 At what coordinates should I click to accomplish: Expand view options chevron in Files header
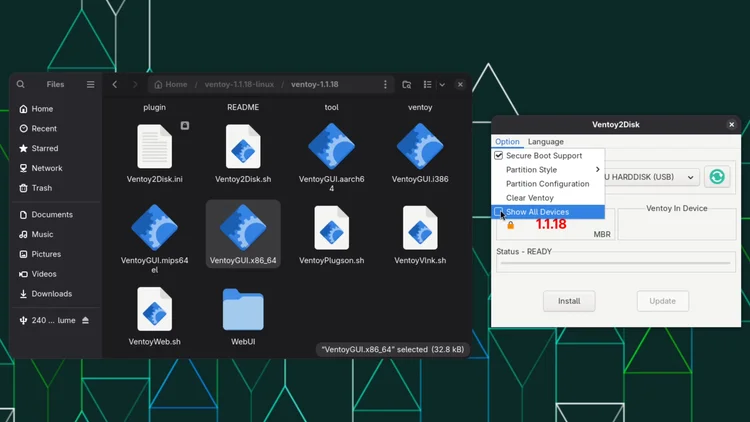point(442,85)
